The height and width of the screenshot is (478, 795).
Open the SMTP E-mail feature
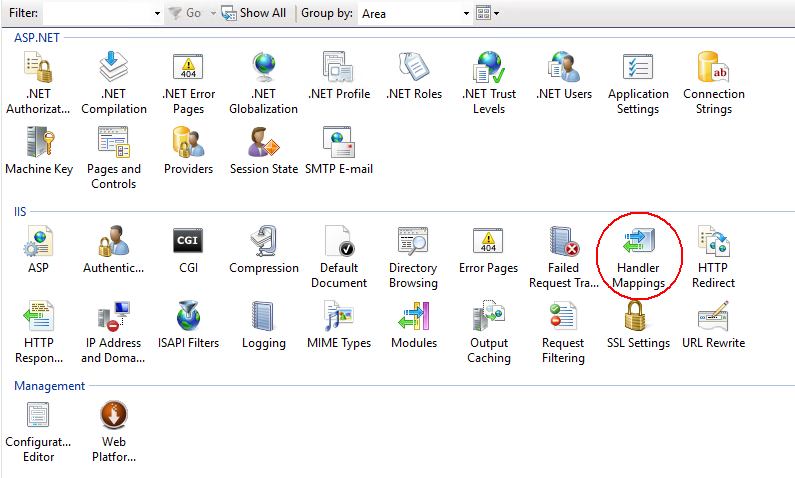[x=339, y=151]
